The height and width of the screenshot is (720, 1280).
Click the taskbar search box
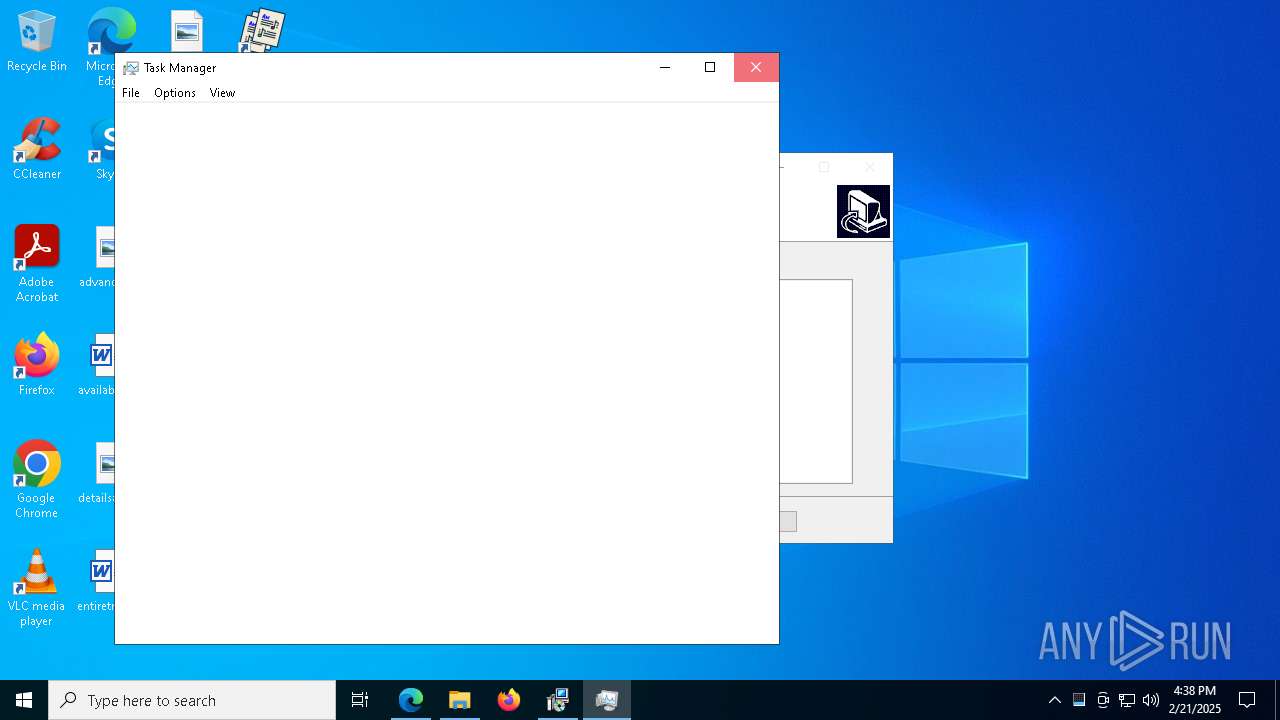point(192,700)
